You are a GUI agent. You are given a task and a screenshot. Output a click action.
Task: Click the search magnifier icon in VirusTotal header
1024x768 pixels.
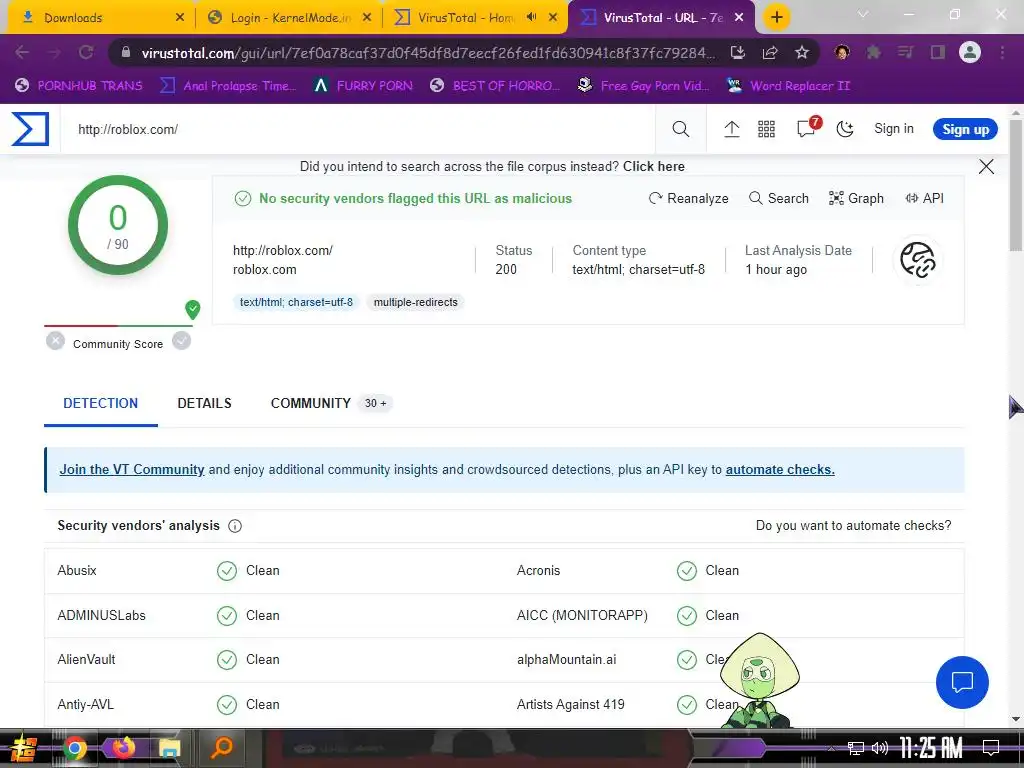[x=680, y=129]
